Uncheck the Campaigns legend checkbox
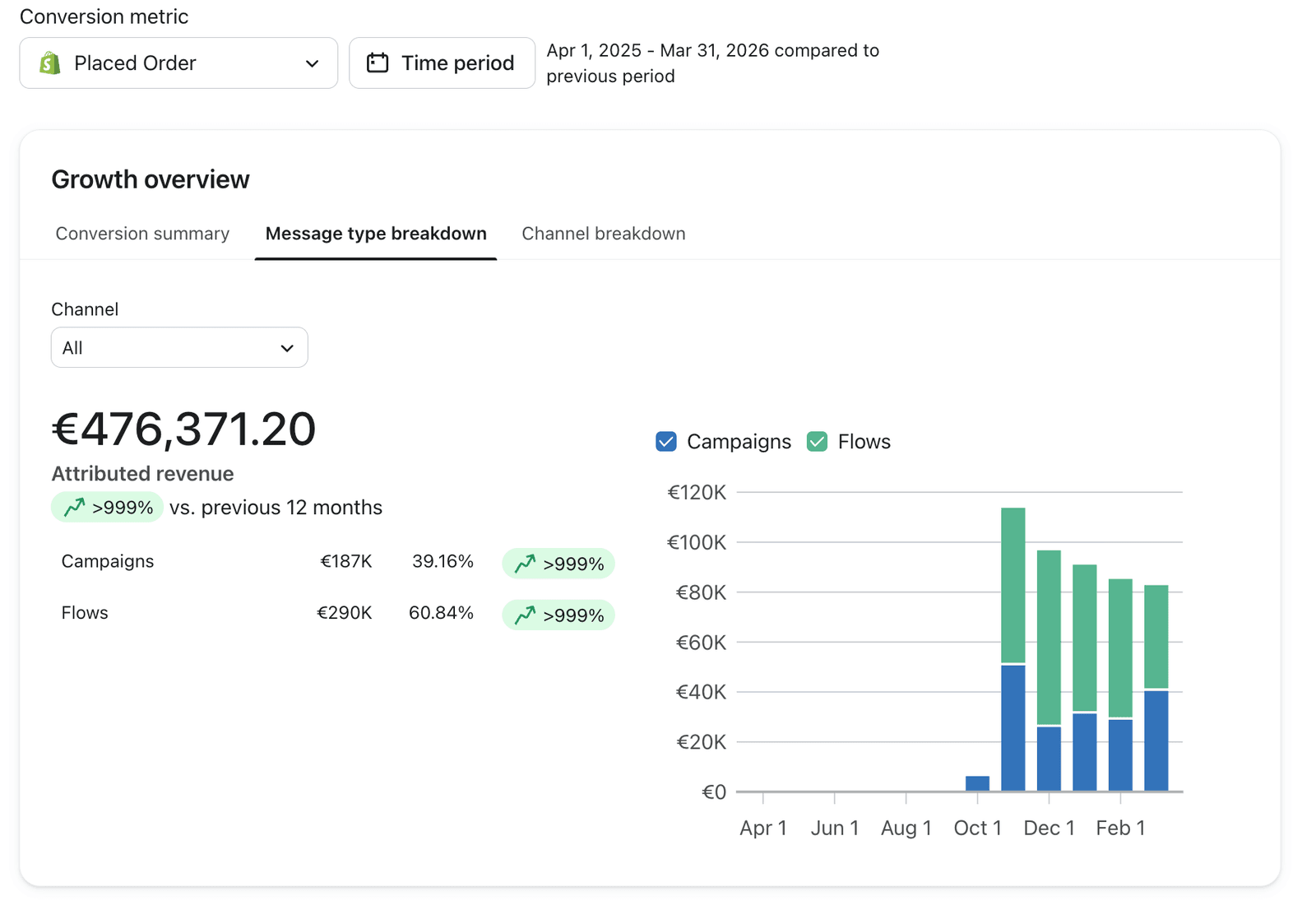 [x=666, y=442]
